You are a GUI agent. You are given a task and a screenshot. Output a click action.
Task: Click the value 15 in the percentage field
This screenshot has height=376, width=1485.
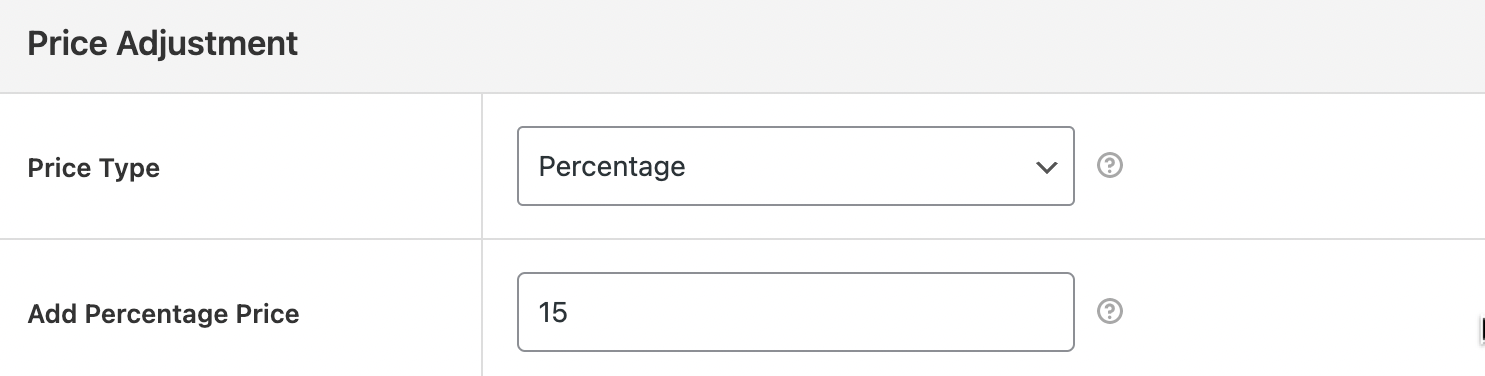coord(553,312)
